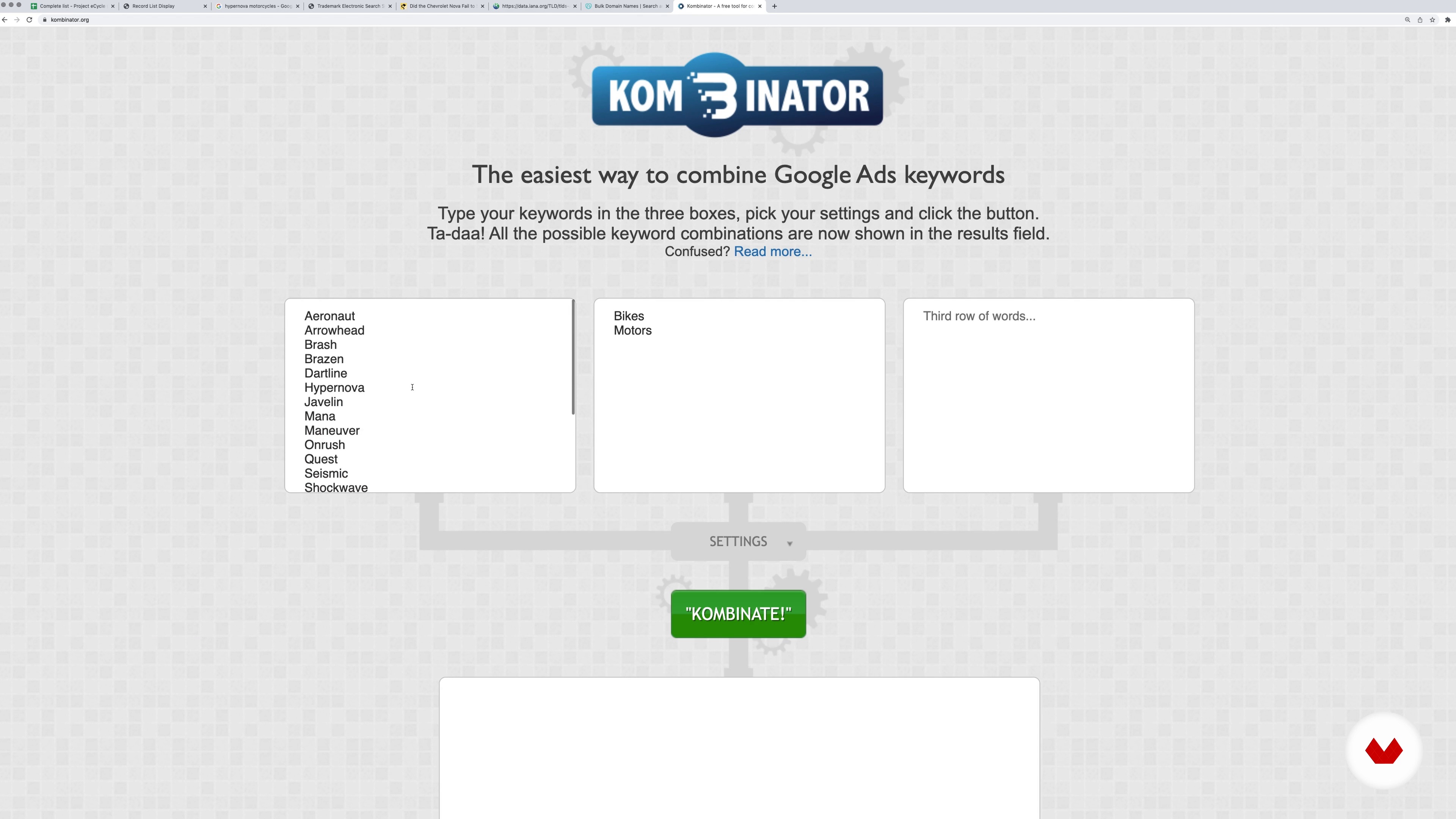Reload the kombinator.org page
This screenshot has width=1456, height=819.
tap(30, 20)
